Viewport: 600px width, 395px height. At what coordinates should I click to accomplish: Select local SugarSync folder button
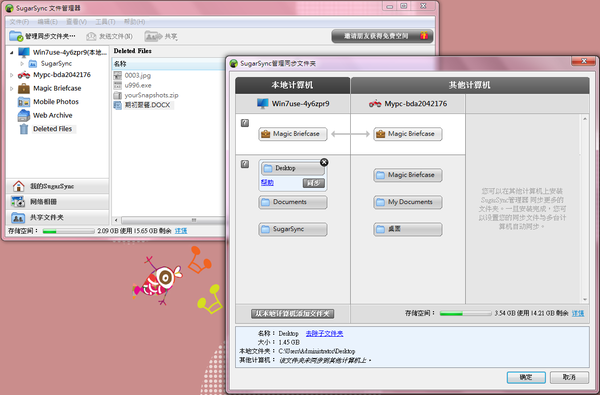click(293, 229)
